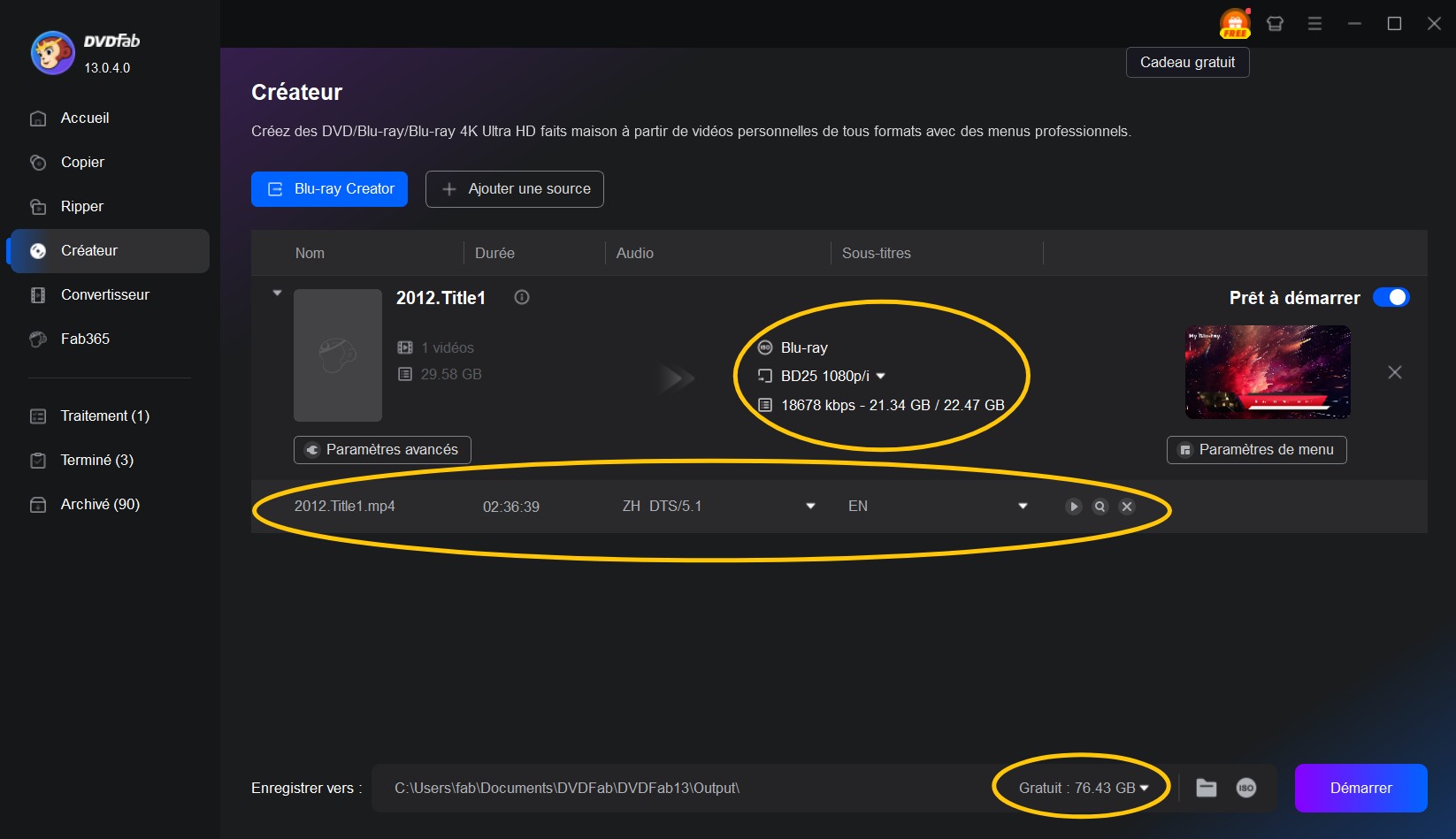Open Paramètres de menu

pos(1256,449)
